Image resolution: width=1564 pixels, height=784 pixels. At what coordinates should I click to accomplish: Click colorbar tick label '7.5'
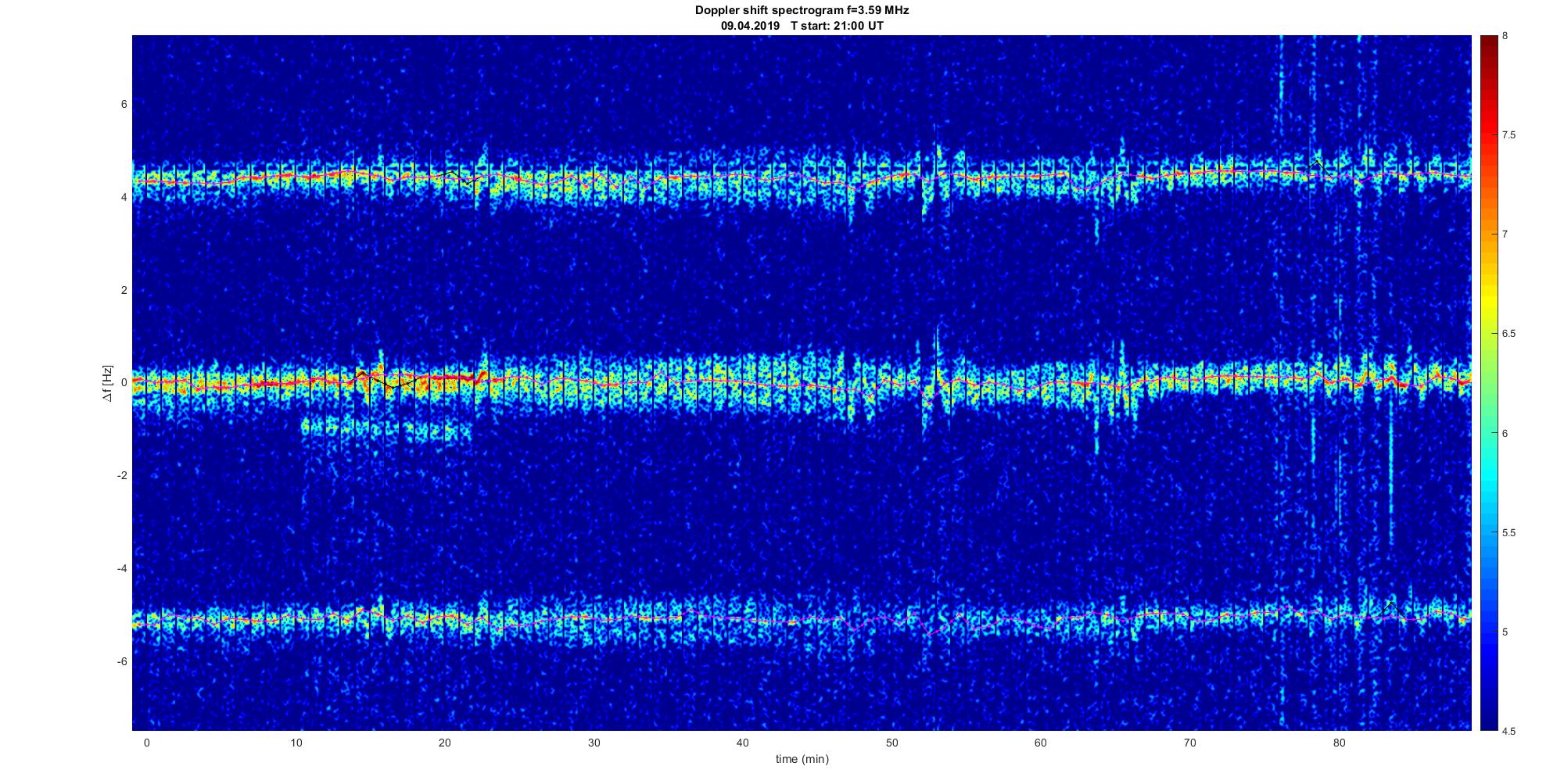[1508, 135]
